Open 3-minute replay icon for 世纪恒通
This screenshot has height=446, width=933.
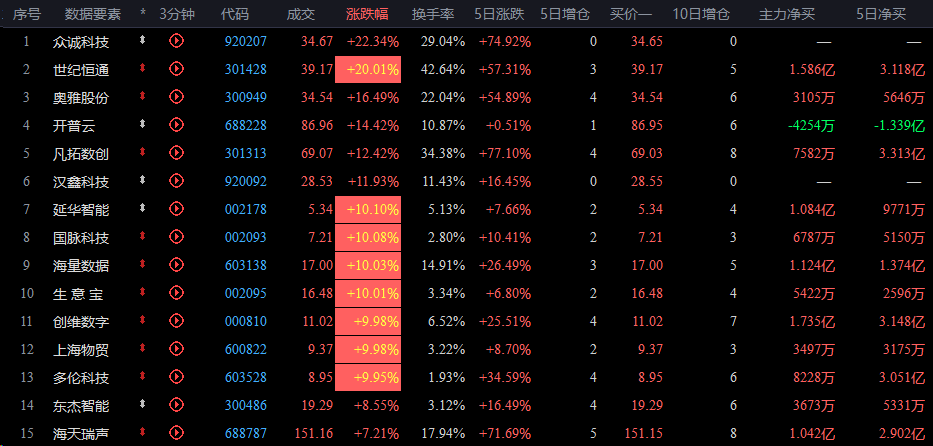click(x=176, y=69)
